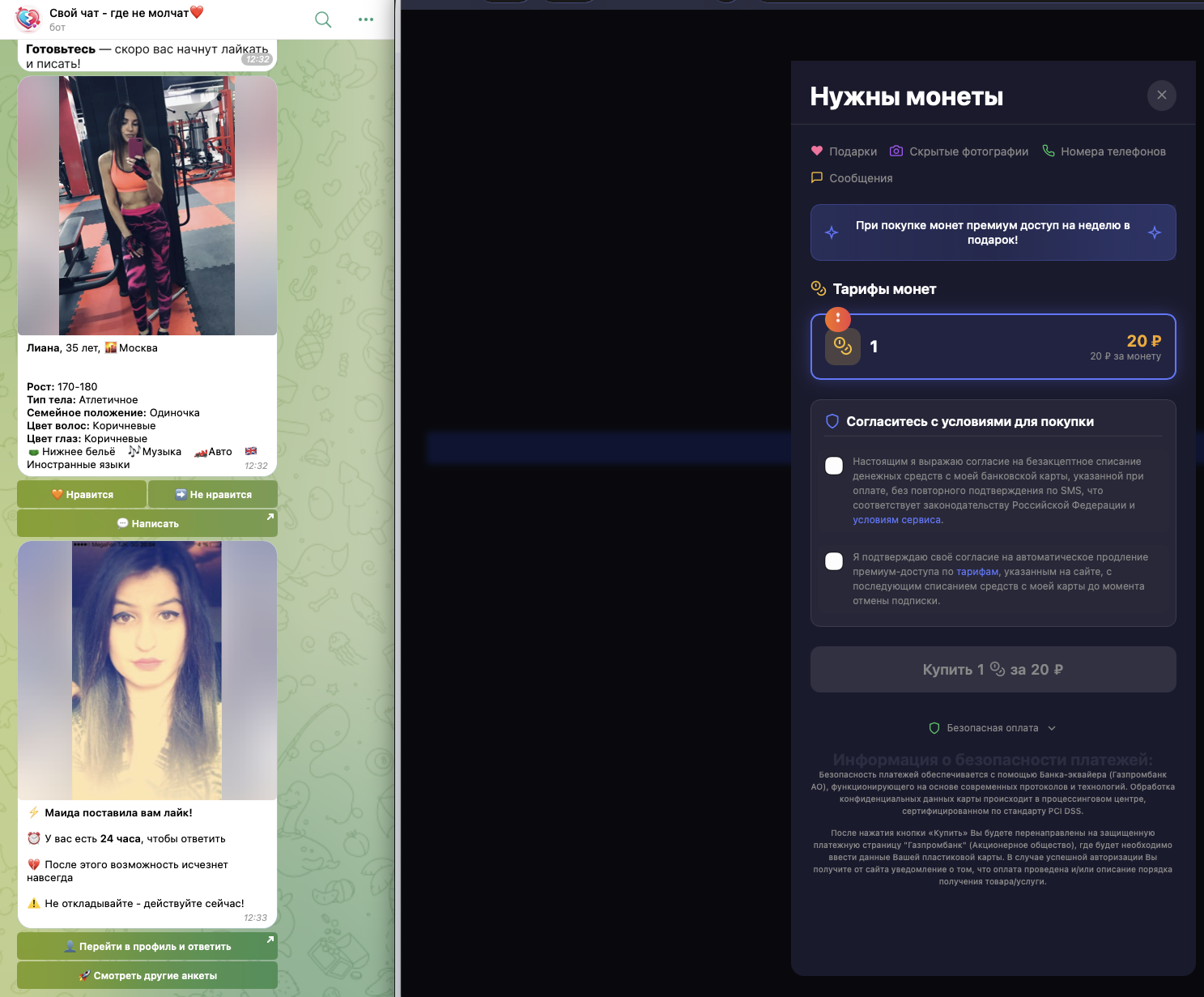Click Перейти в профиль и ответить
The height and width of the screenshot is (997, 1204).
pyautogui.click(x=147, y=946)
